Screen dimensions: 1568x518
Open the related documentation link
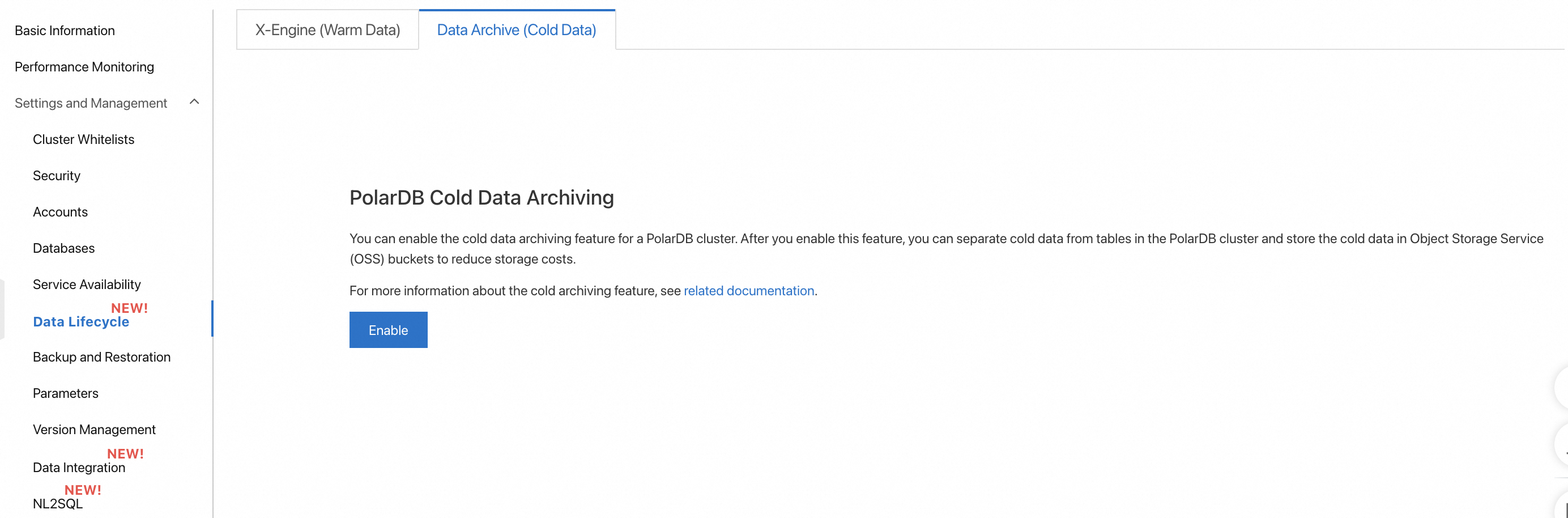click(749, 291)
